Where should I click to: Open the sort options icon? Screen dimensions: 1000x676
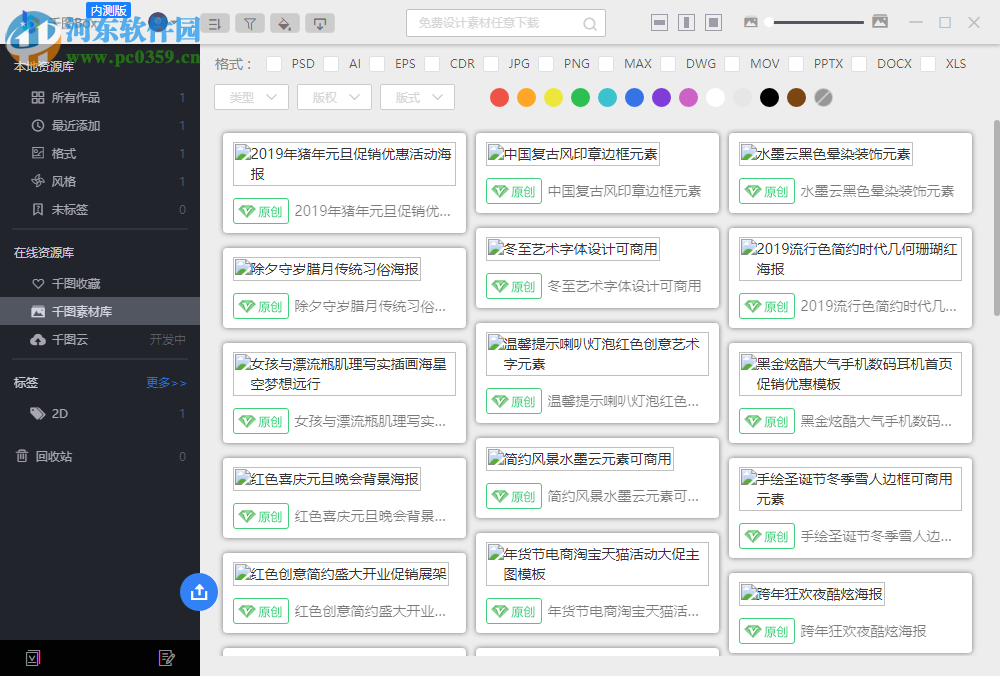pyautogui.click(x=215, y=22)
